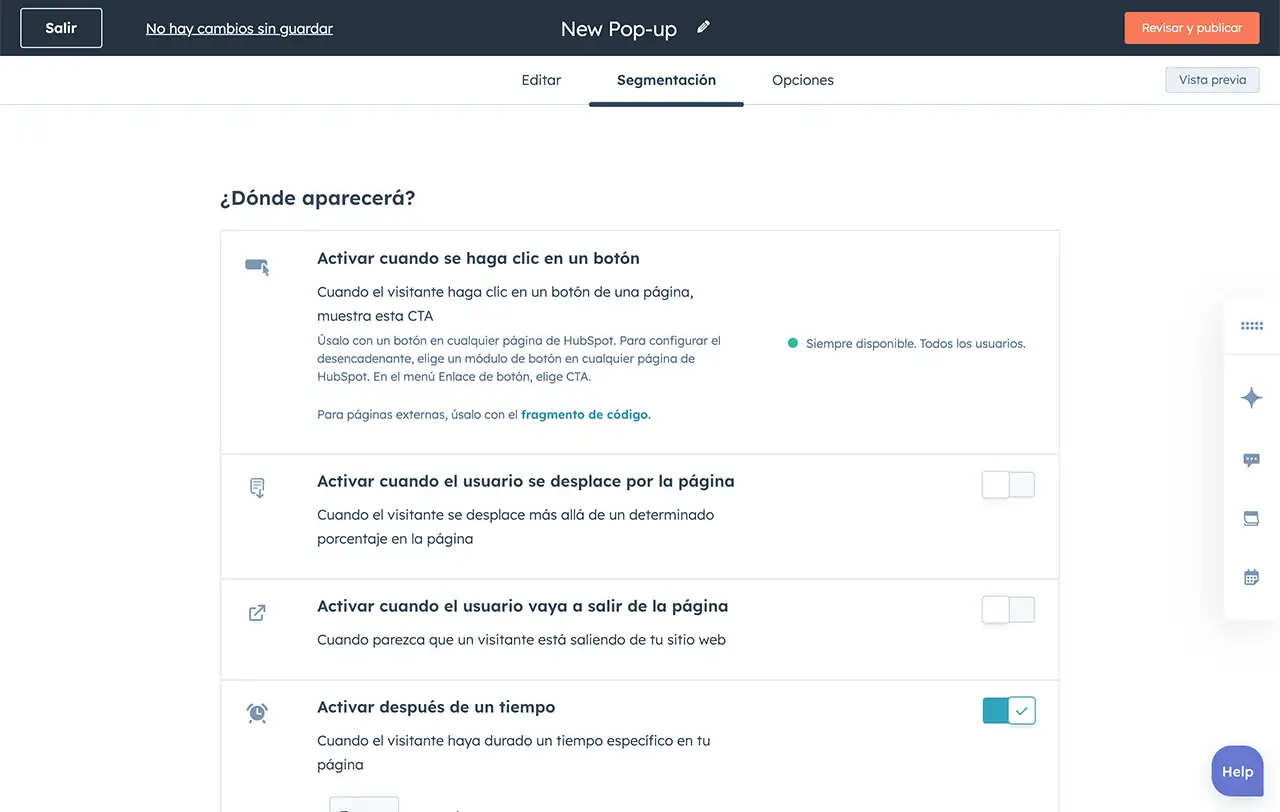Click the green availability status dot

(x=793, y=343)
